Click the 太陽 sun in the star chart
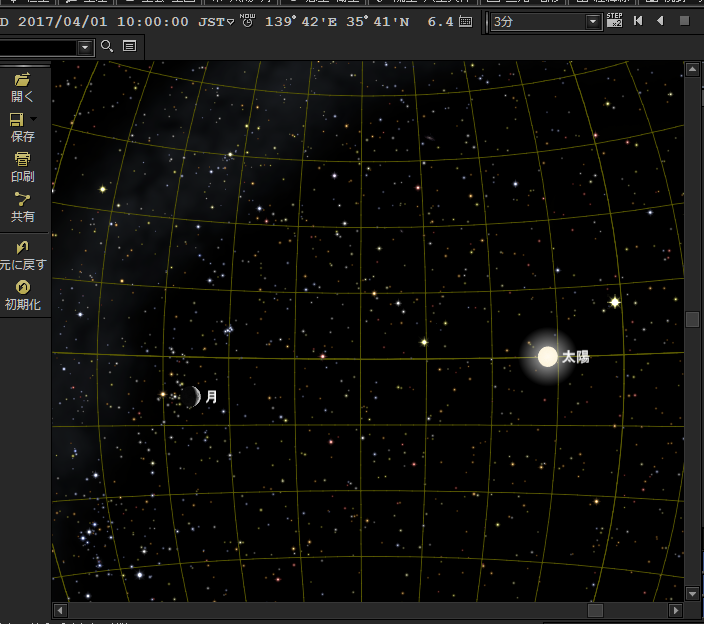 [547, 356]
